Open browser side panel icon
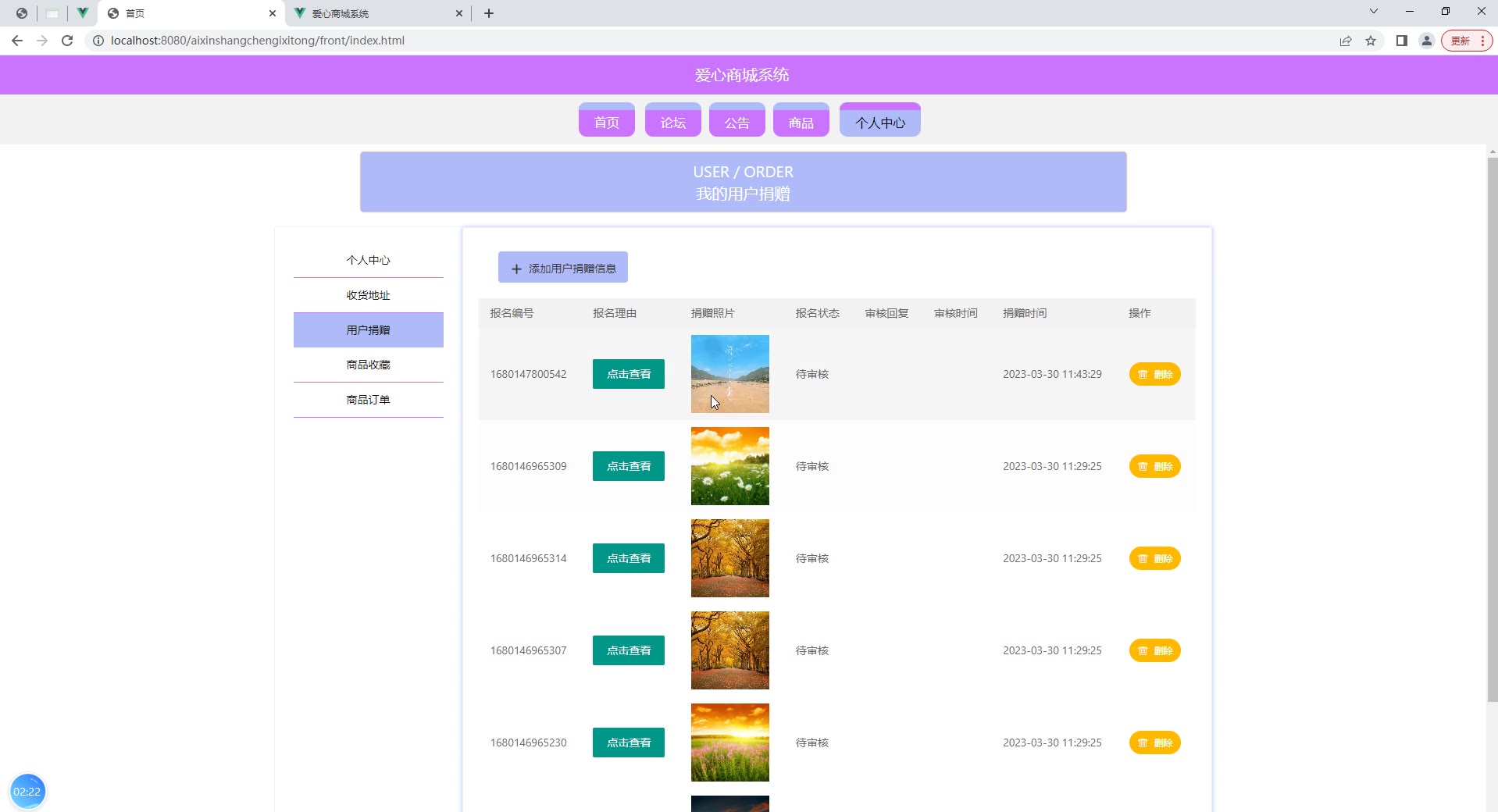Screen dimensions: 1498x812 [x=1402, y=41]
